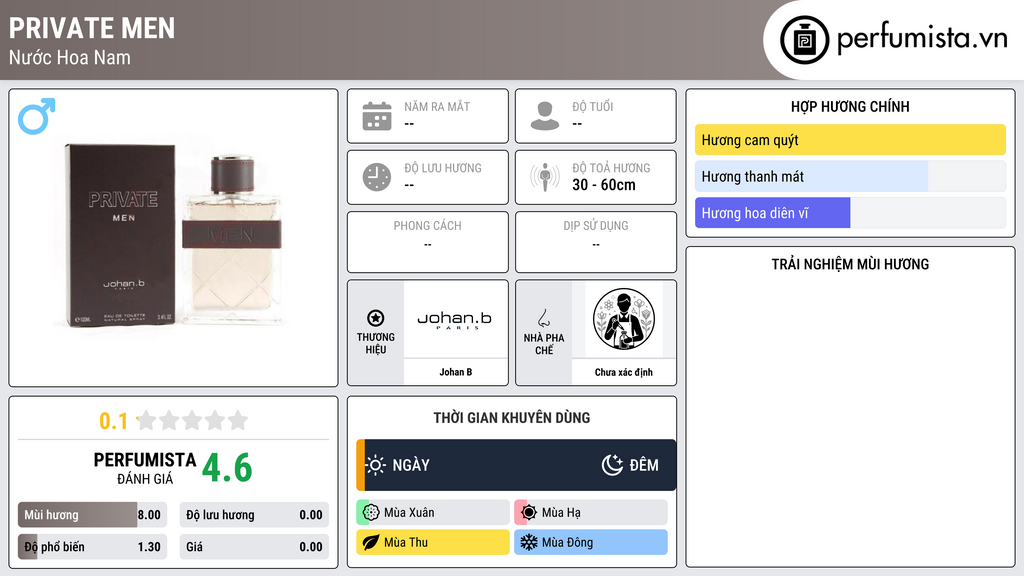Click the perfumista.vn site name text
Screen dimensions: 1024x576
coord(922,38)
